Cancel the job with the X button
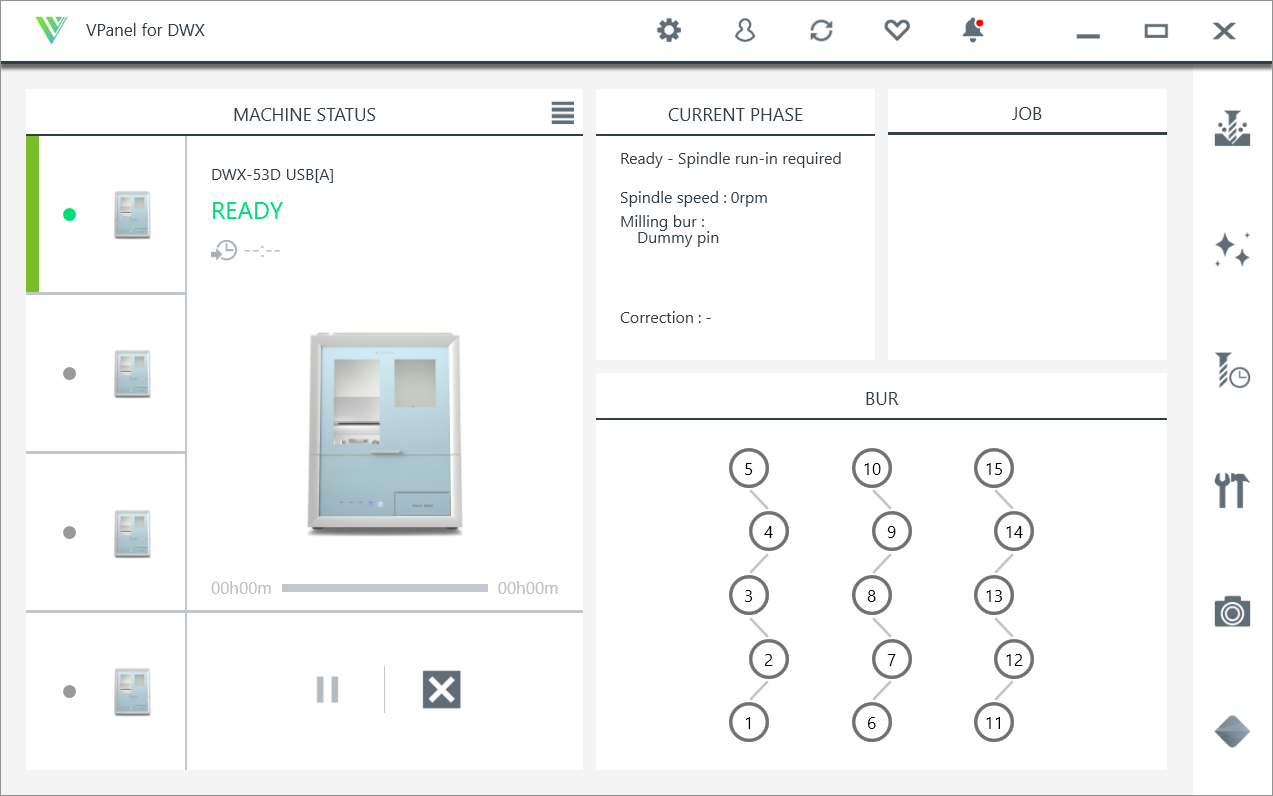The image size is (1273, 796). [x=441, y=689]
